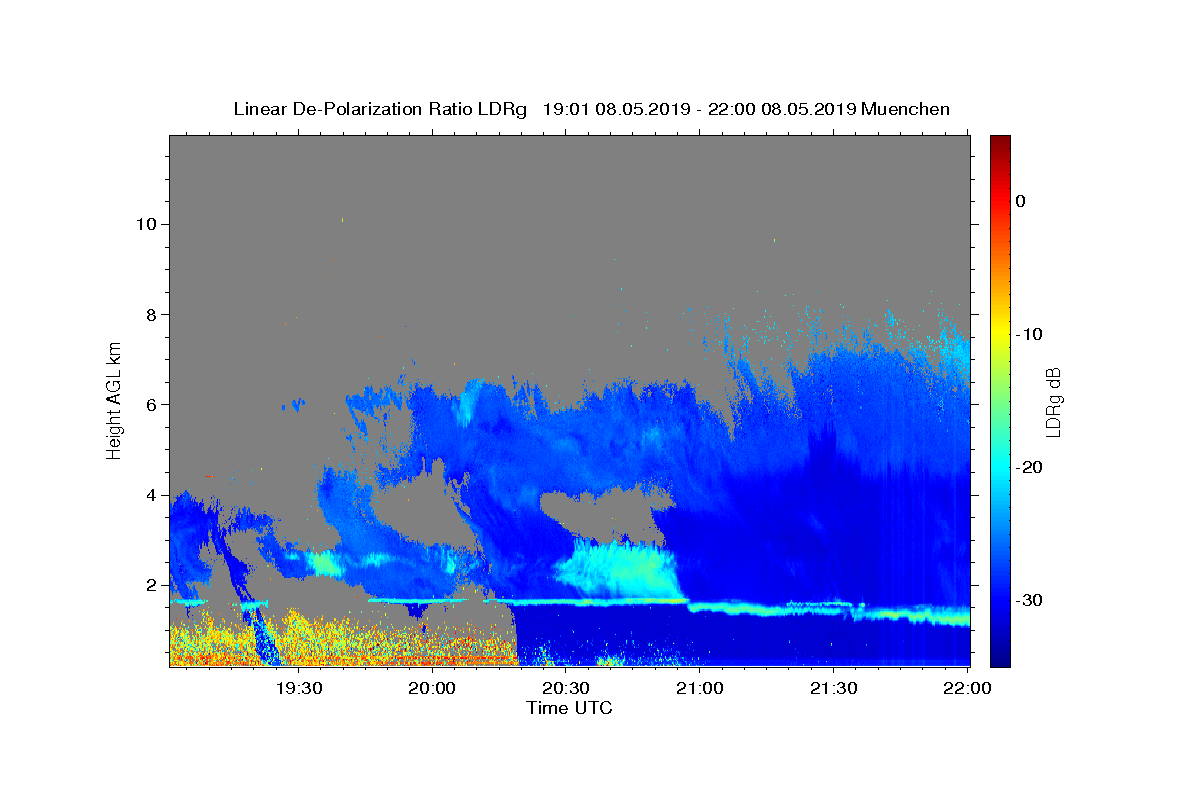The width and height of the screenshot is (1200, 800).
Task: Click the colorbar value -20
Action: click(1030, 467)
